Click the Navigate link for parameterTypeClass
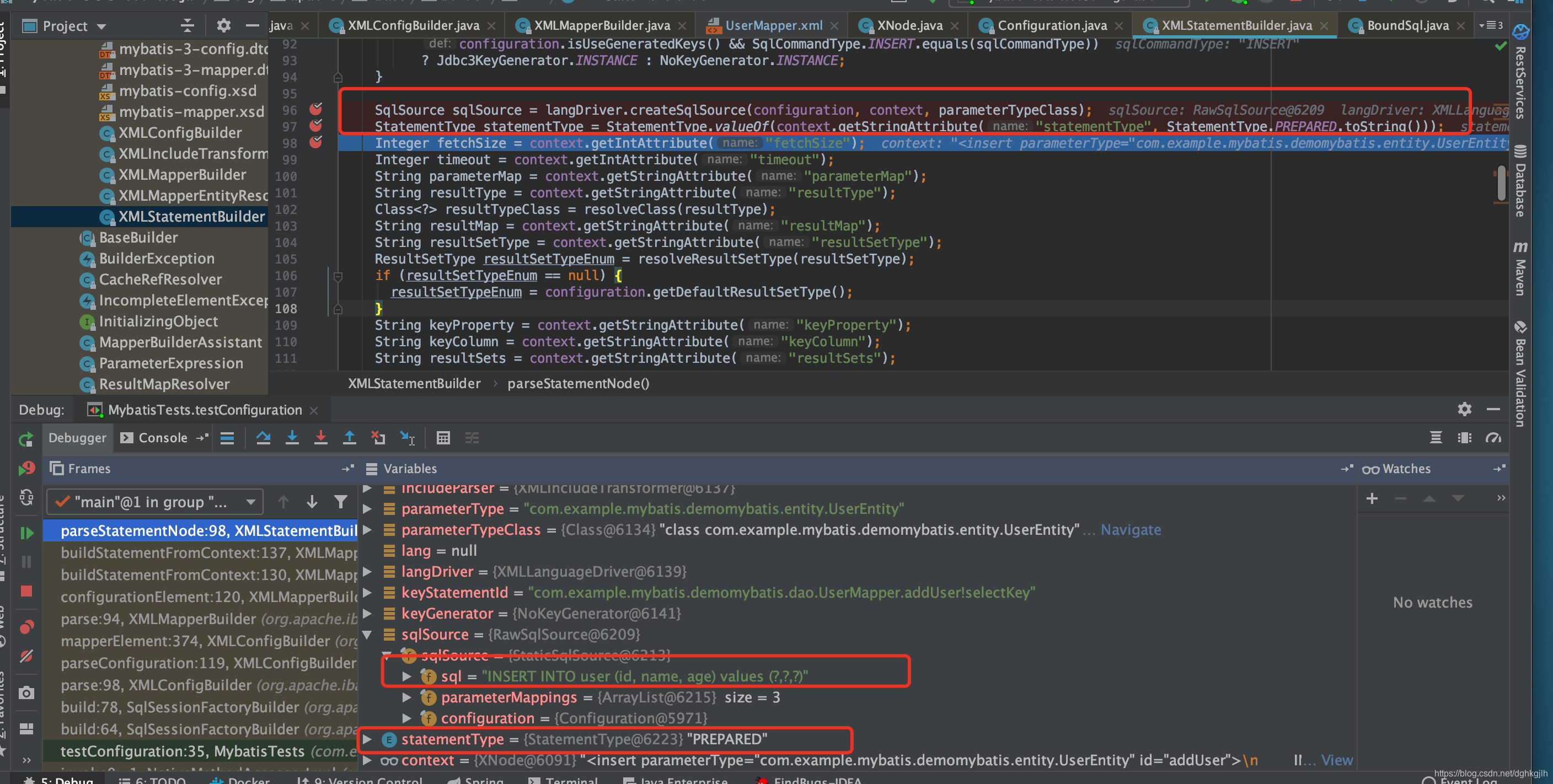 point(1131,530)
